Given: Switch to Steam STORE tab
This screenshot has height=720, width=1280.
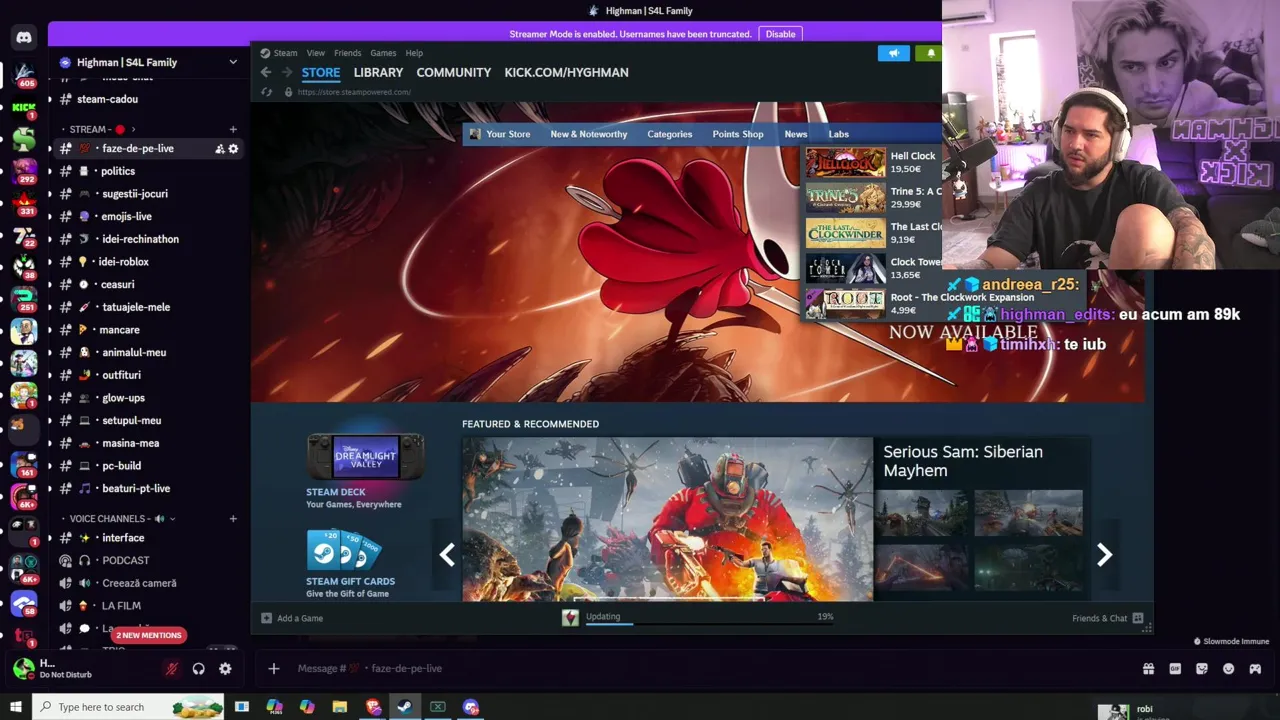Looking at the screenshot, I should point(321,72).
